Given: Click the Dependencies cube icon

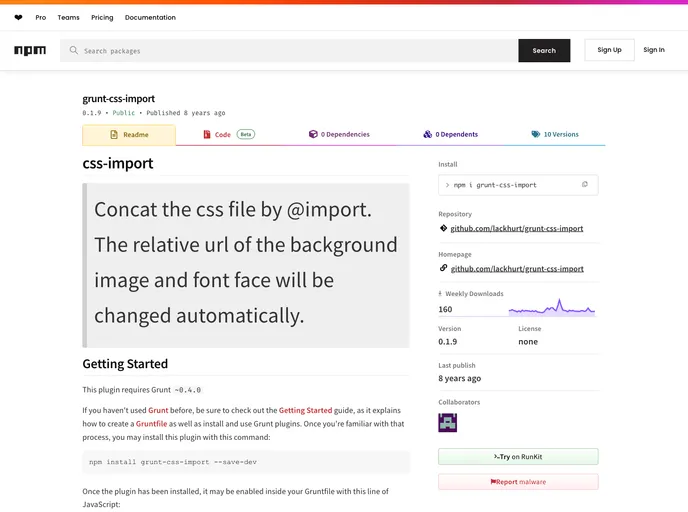Looking at the screenshot, I should click(313, 134).
